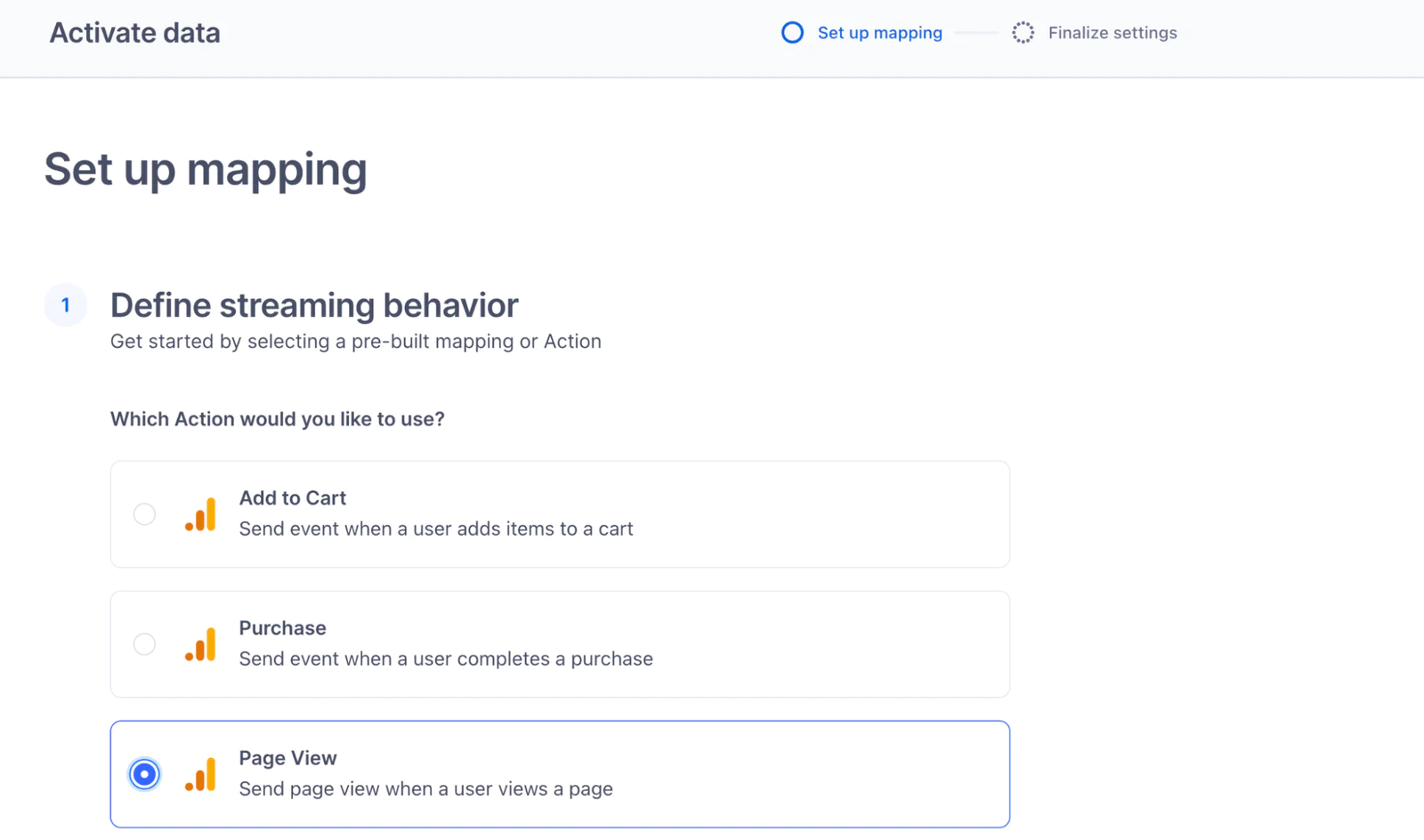The image size is (1424, 840).
Task: Select the Purchase option card
Action: [559, 643]
